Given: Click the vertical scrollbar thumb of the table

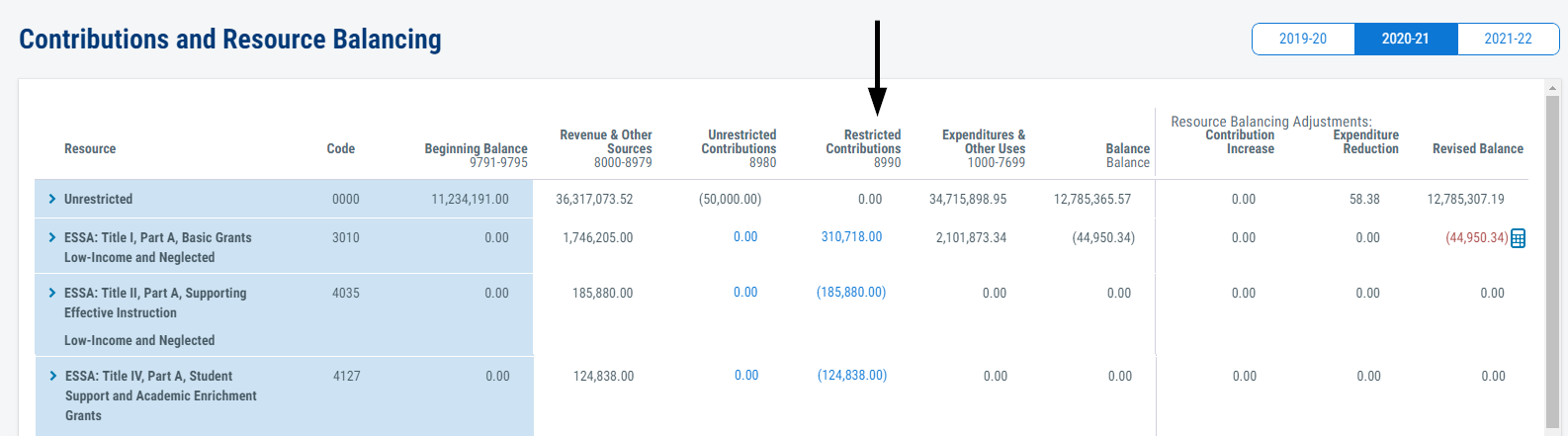Looking at the screenshot, I should [x=1552, y=262].
